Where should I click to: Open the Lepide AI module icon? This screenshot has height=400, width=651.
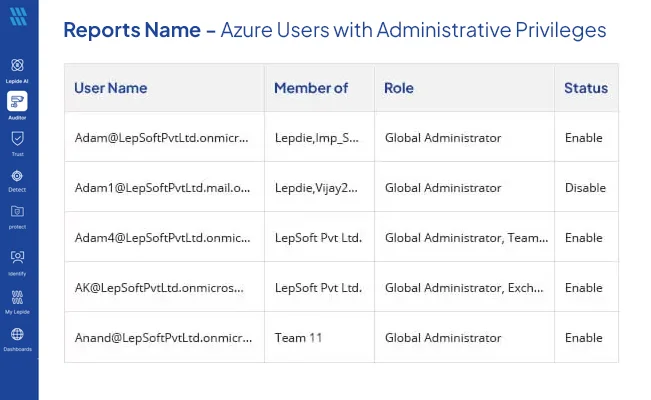17,65
